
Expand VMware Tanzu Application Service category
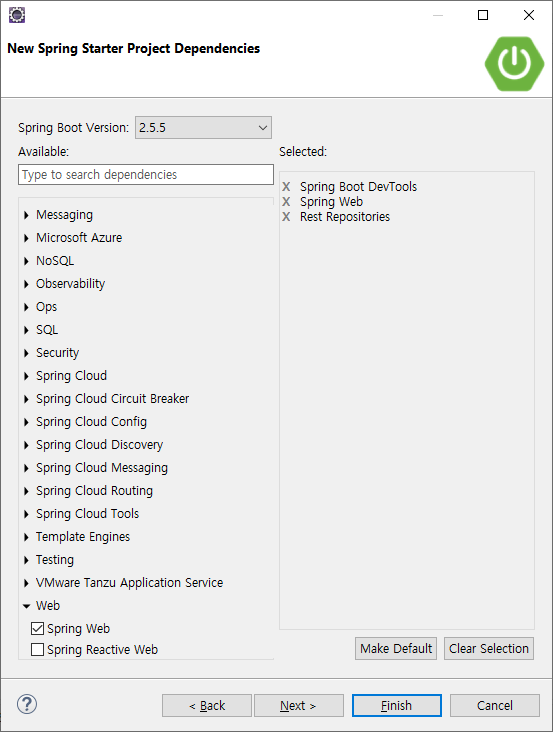26,583
